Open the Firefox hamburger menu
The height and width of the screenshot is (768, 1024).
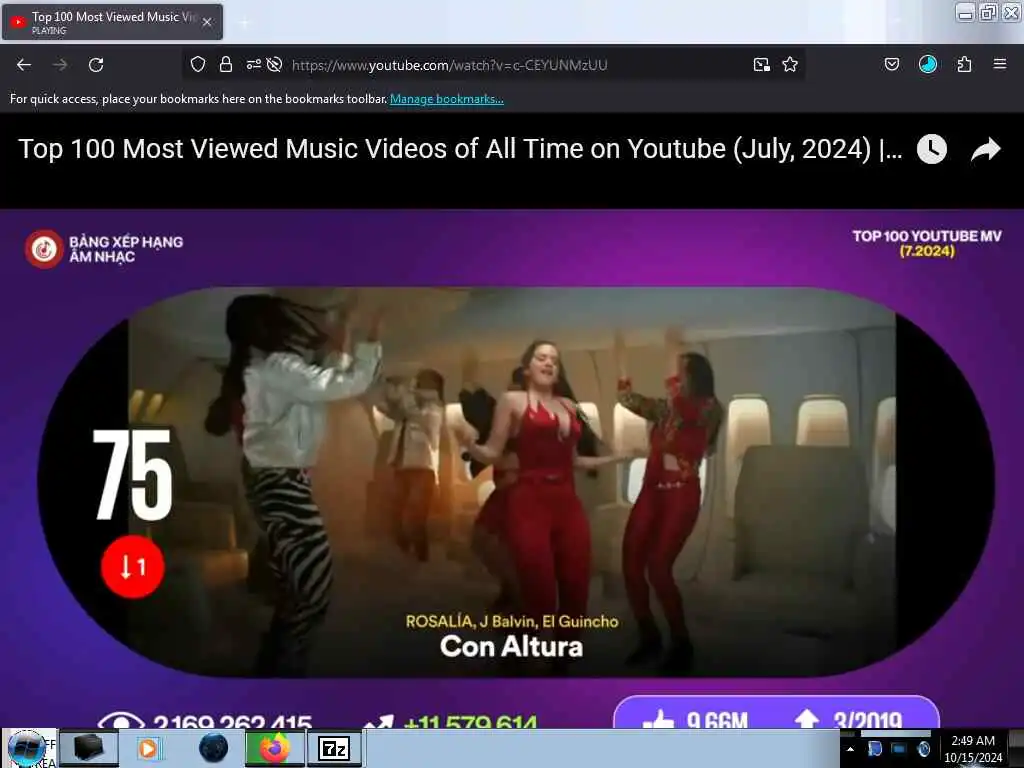coord(1000,64)
